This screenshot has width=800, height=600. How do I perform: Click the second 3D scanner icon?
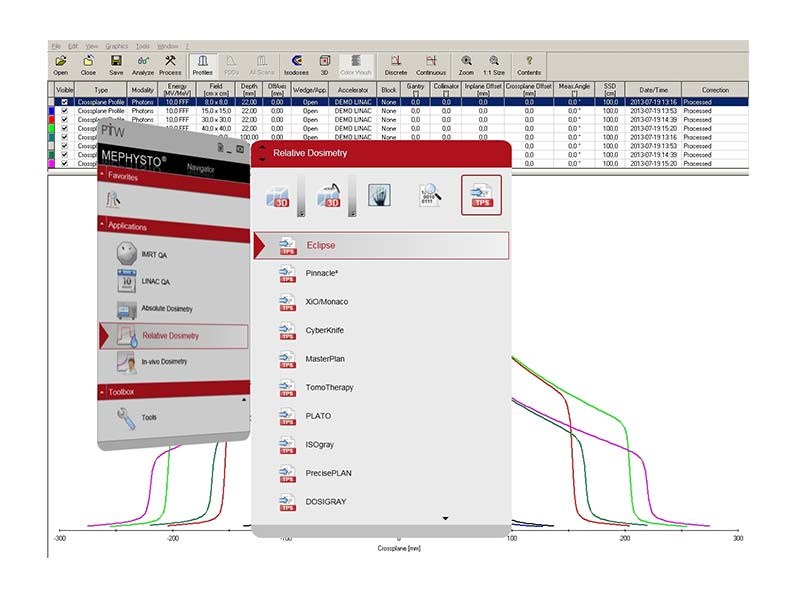pos(329,195)
